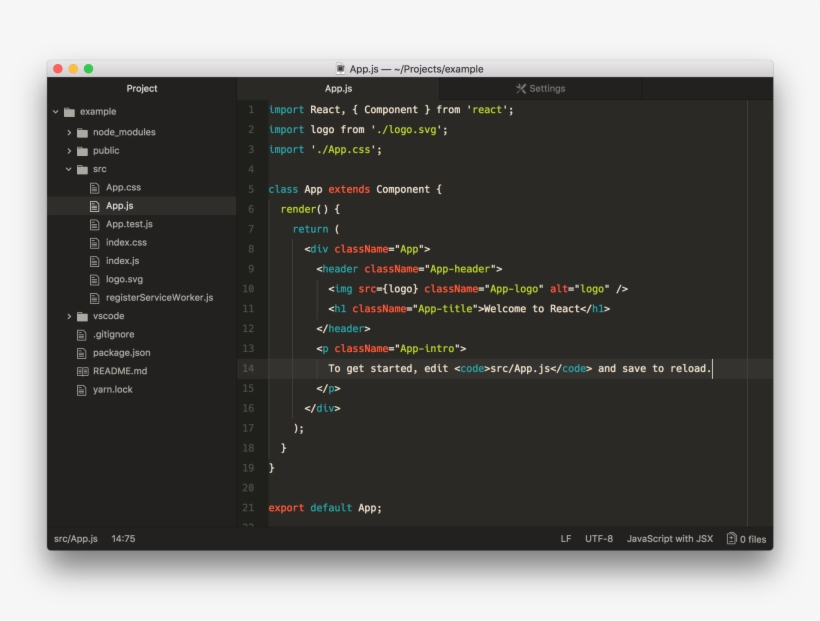The height and width of the screenshot is (621, 820).
Task: Click the Settings tab wrench icon
Action: point(522,88)
